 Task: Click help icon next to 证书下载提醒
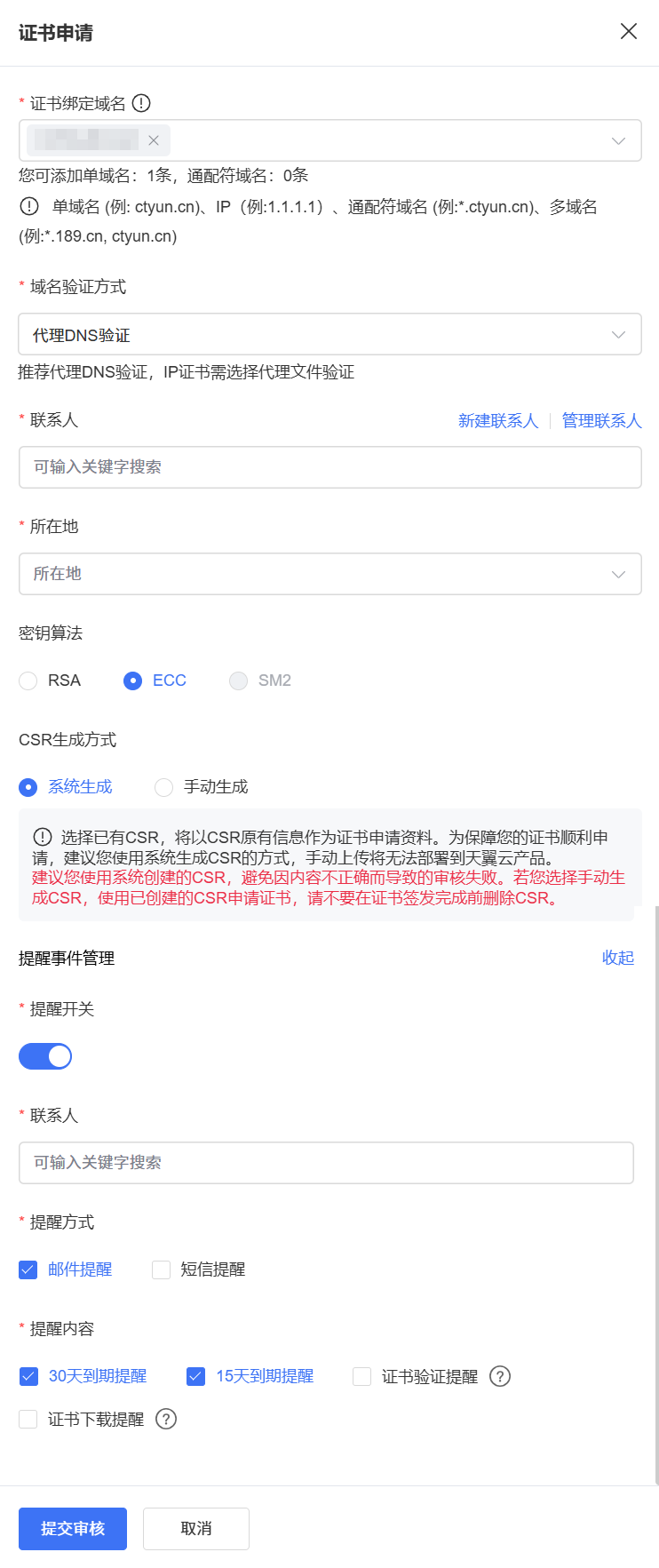pyautogui.click(x=166, y=1419)
